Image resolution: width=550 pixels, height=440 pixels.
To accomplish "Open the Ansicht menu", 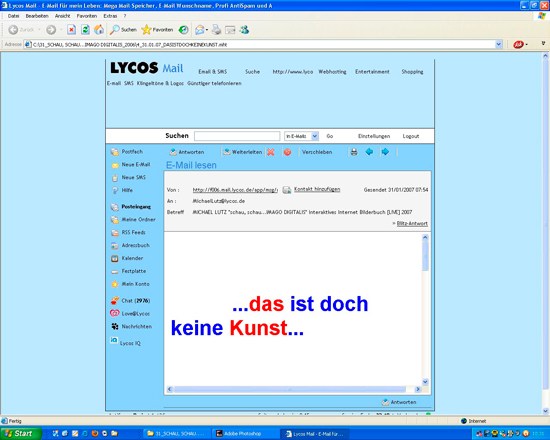I will click(62, 16).
